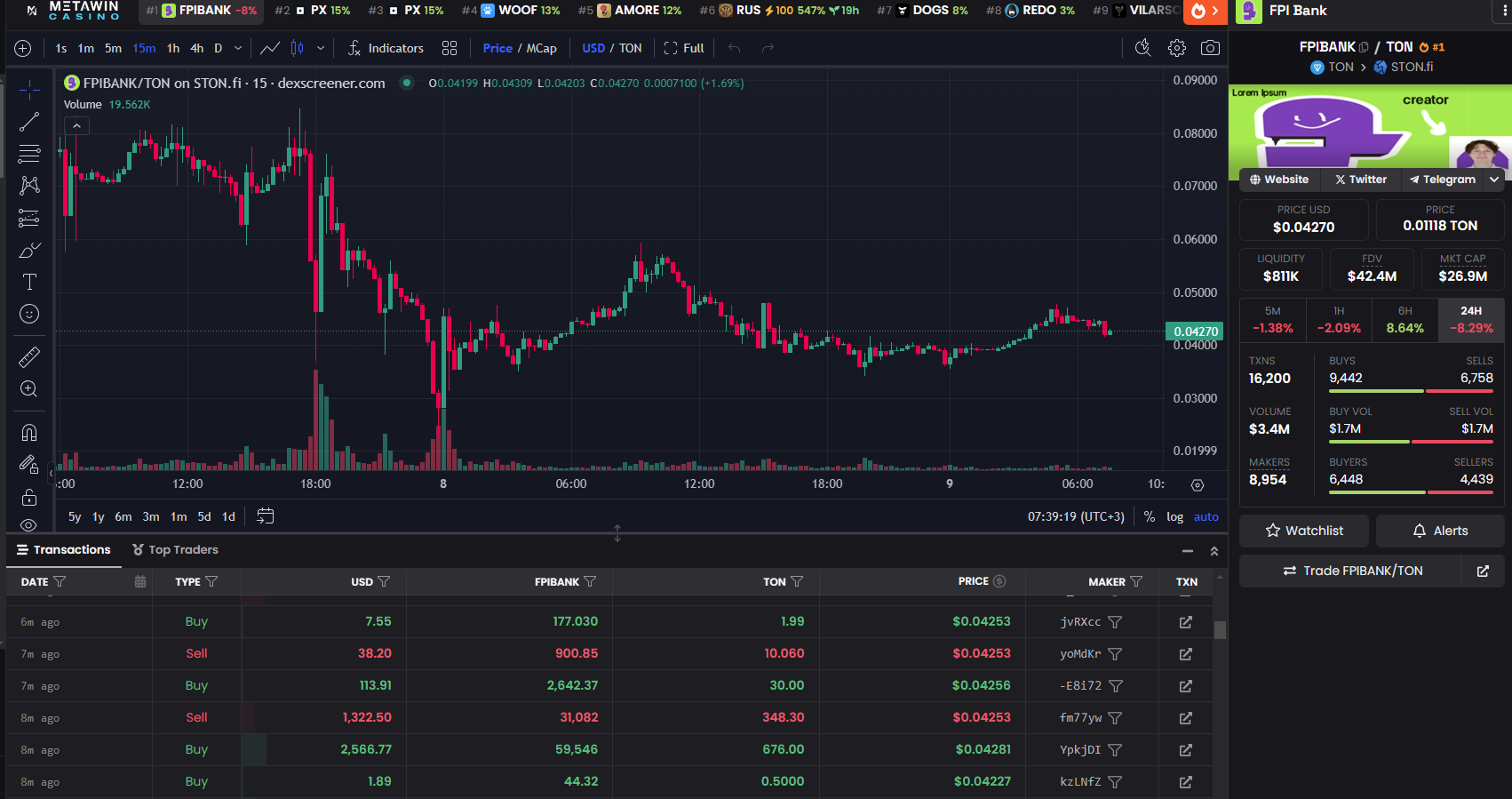Set chart interval to 5m
Image resolution: width=1512 pixels, height=799 pixels.
click(x=113, y=48)
